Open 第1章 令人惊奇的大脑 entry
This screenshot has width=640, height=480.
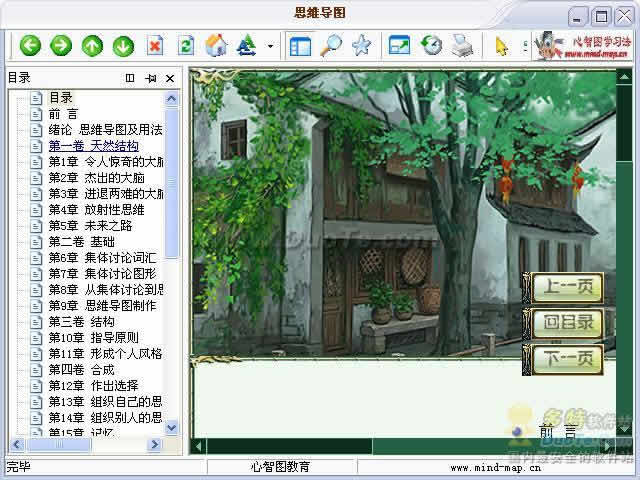[x=106, y=162]
